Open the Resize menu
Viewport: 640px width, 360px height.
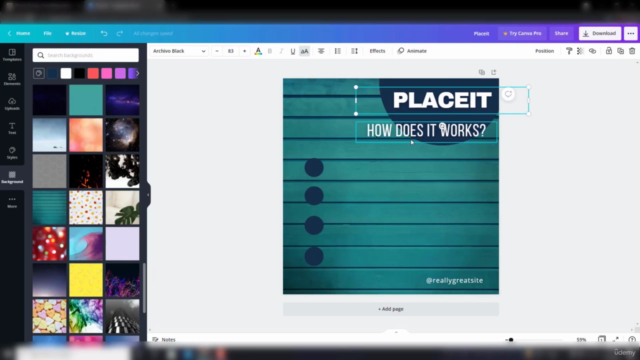click(x=76, y=33)
